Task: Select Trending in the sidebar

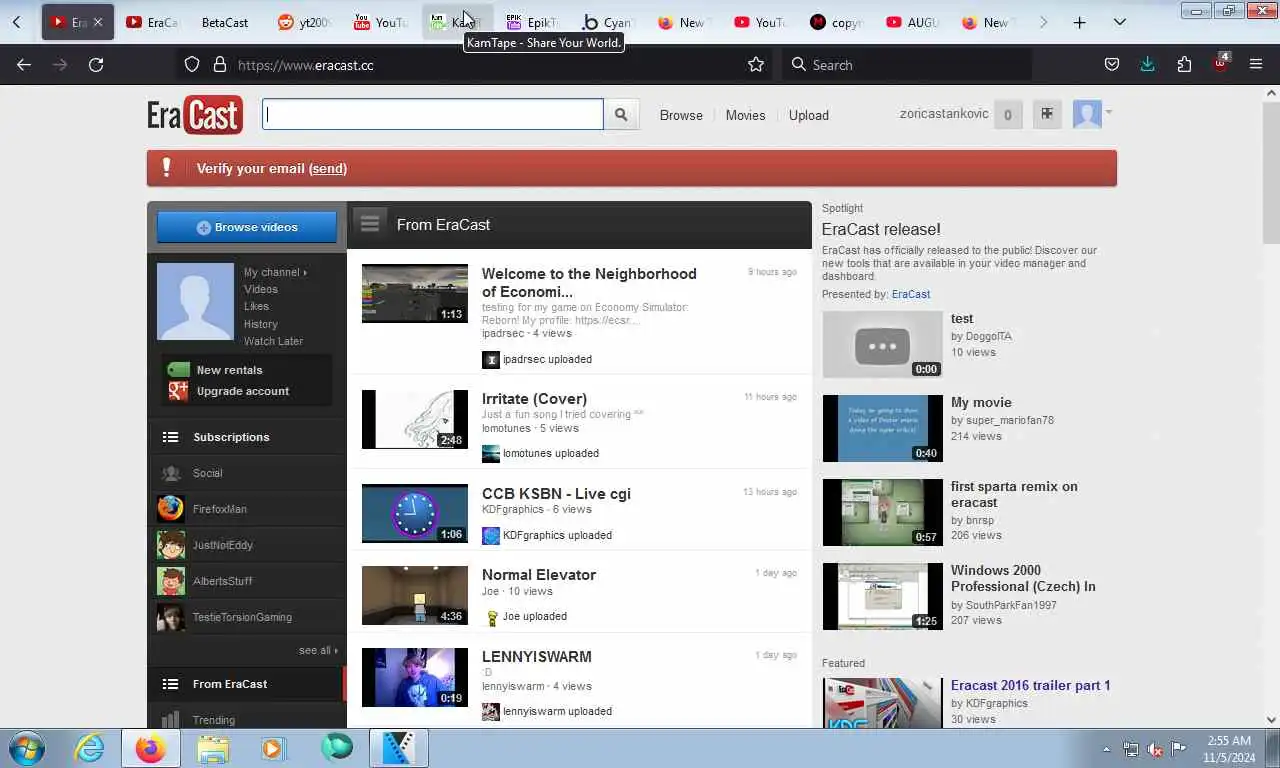Action: pos(214,720)
